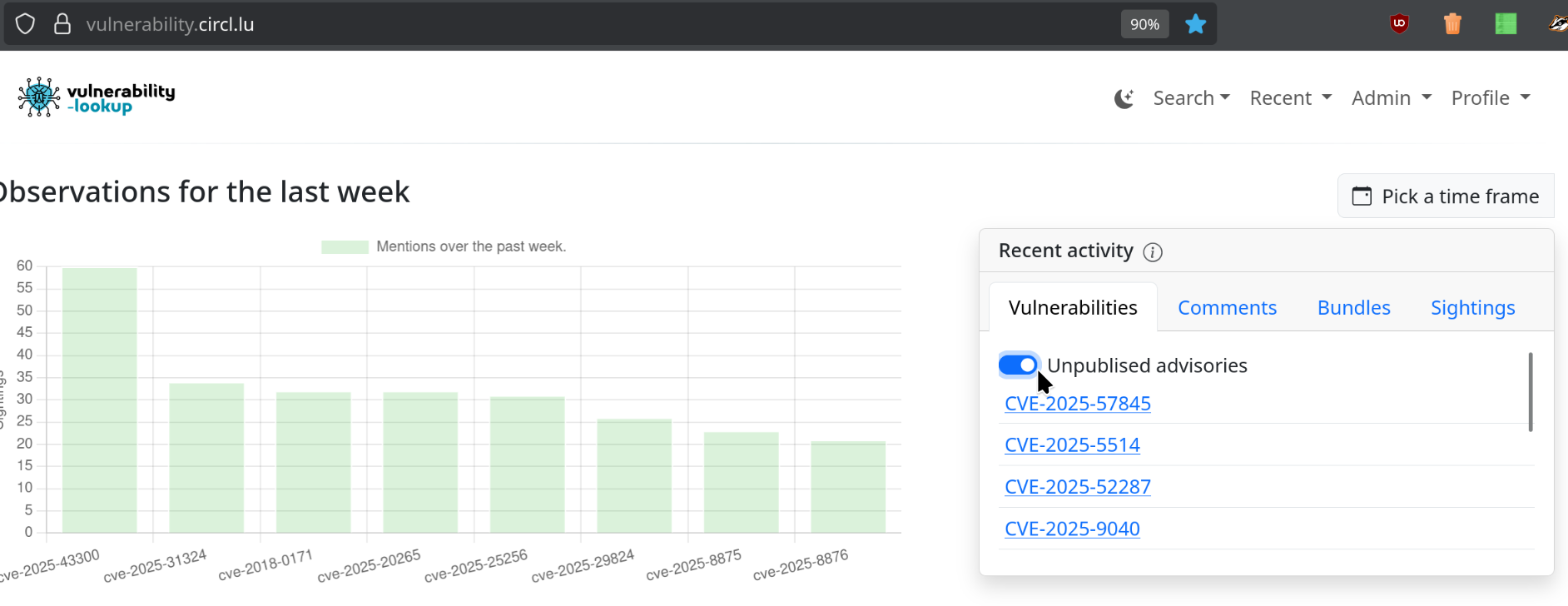Toggle the Mentions over the past week legend
The image size is (1568, 606).
[x=444, y=246]
